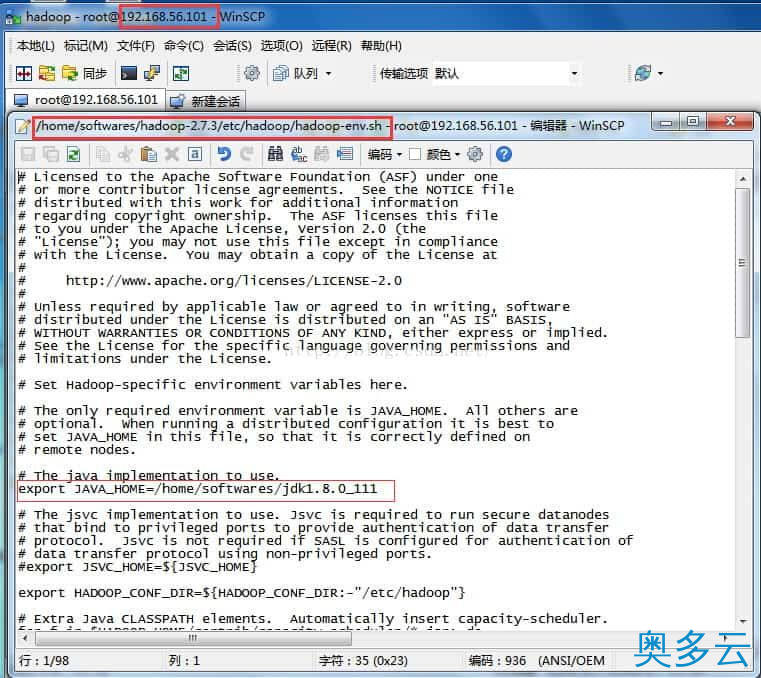Reload the file in editor toolbar

coord(73,154)
